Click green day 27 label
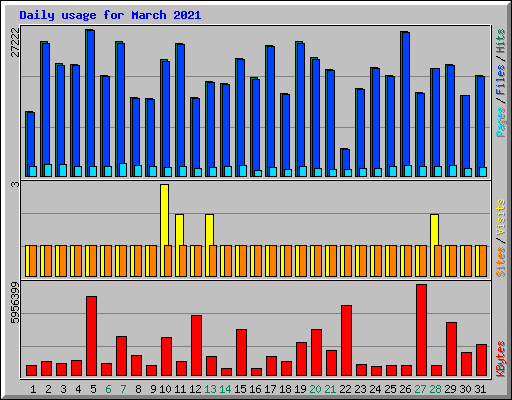Screen dimensions: 512x400 click(420, 389)
